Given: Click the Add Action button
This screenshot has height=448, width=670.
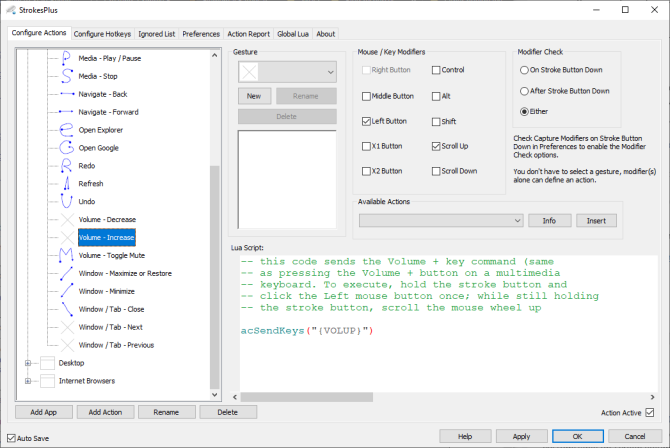Looking at the screenshot, I should tap(105, 412).
